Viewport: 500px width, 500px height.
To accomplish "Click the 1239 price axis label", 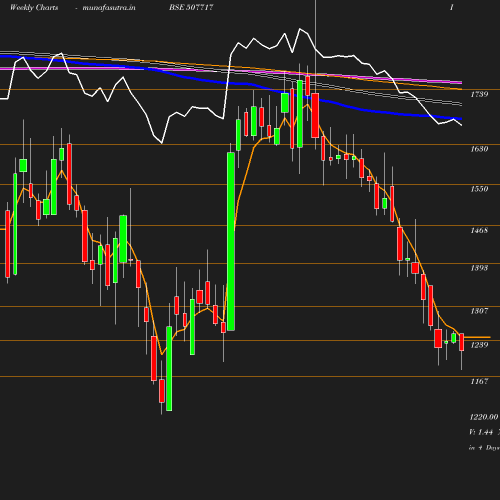I will click(x=479, y=345).
